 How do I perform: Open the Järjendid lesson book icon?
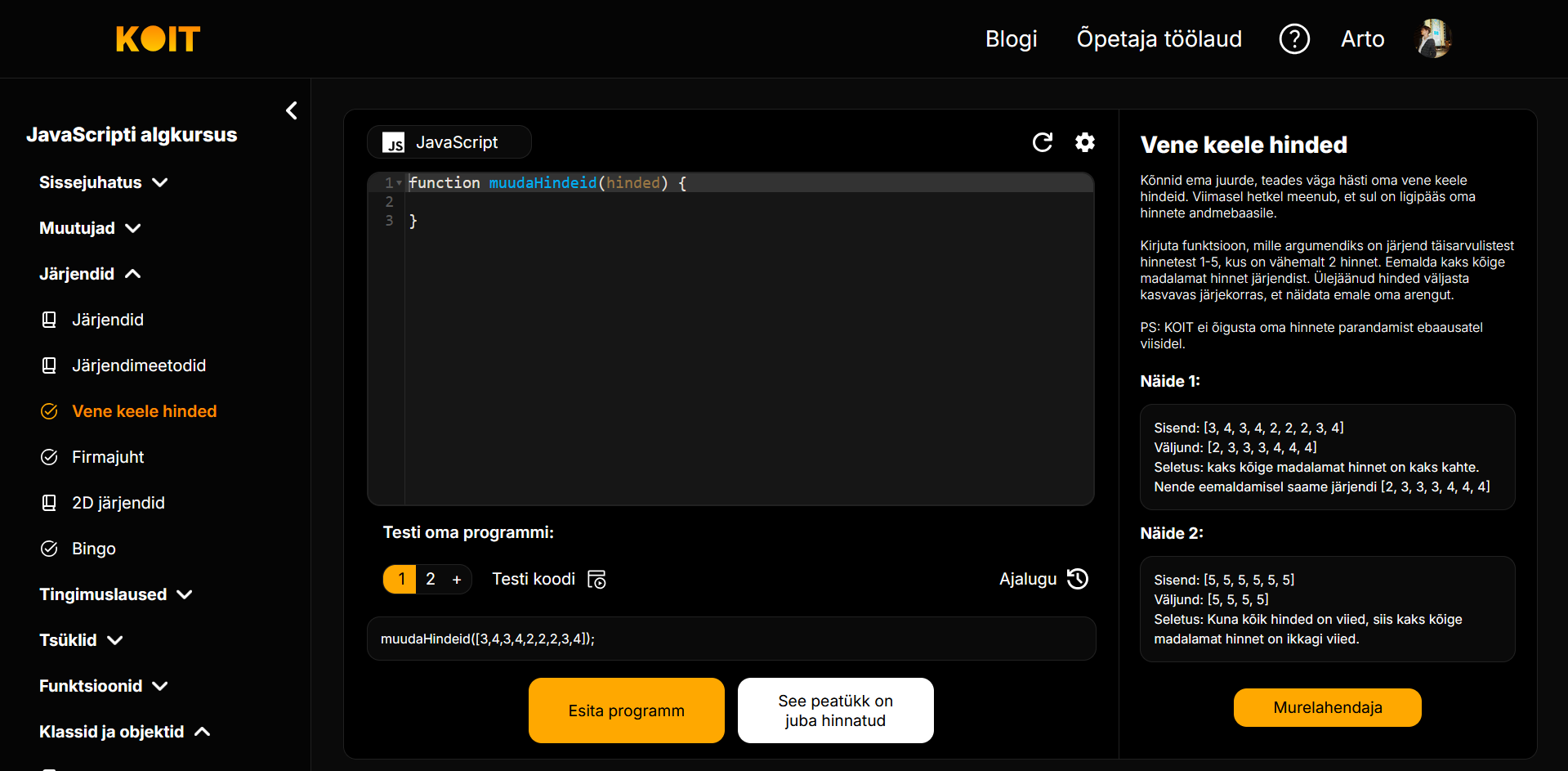(x=49, y=320)
